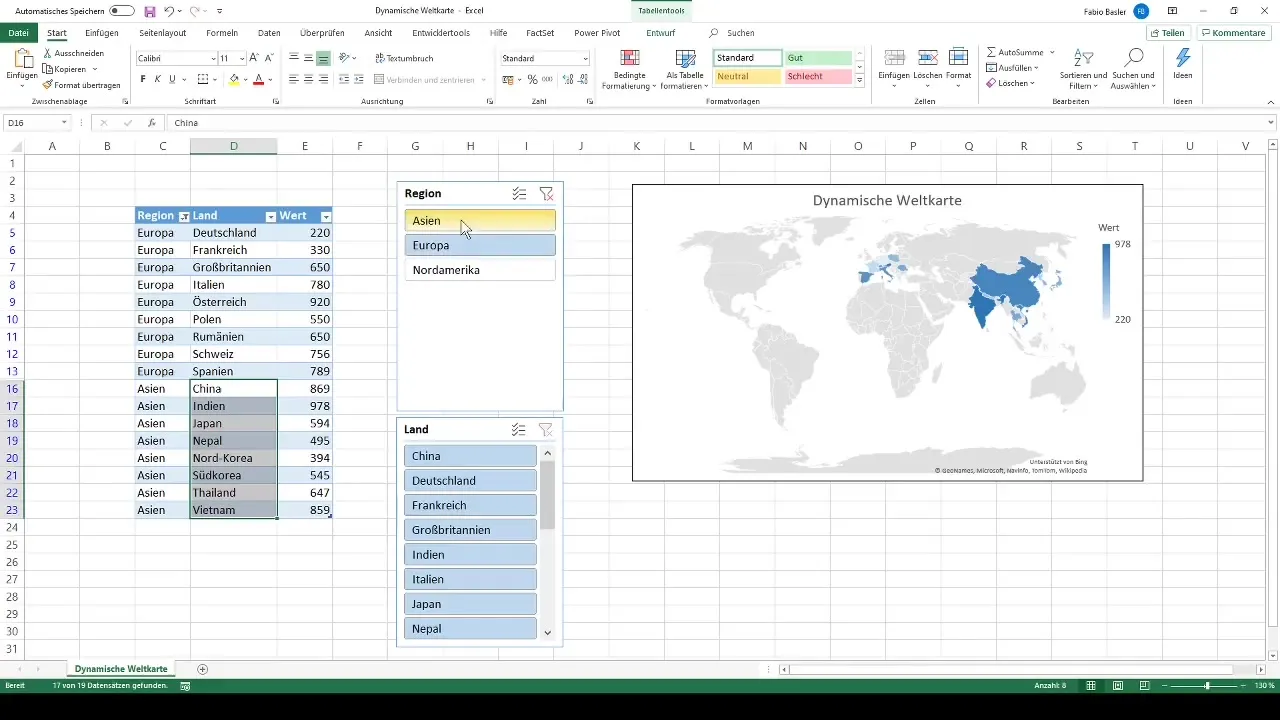Screen dimensions: 1280x720
Task: Switch to the Einfügen ribbon tab
Action: pyautogui.click(x=101, y=33)
